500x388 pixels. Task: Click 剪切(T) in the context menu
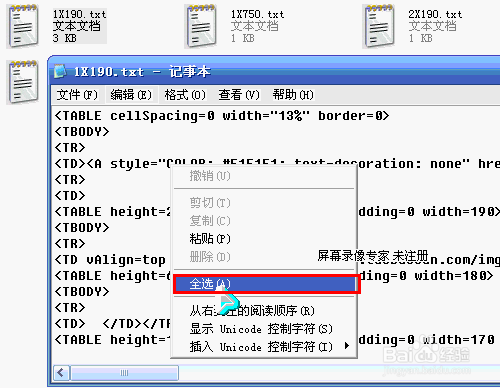[x=264, y=203]
